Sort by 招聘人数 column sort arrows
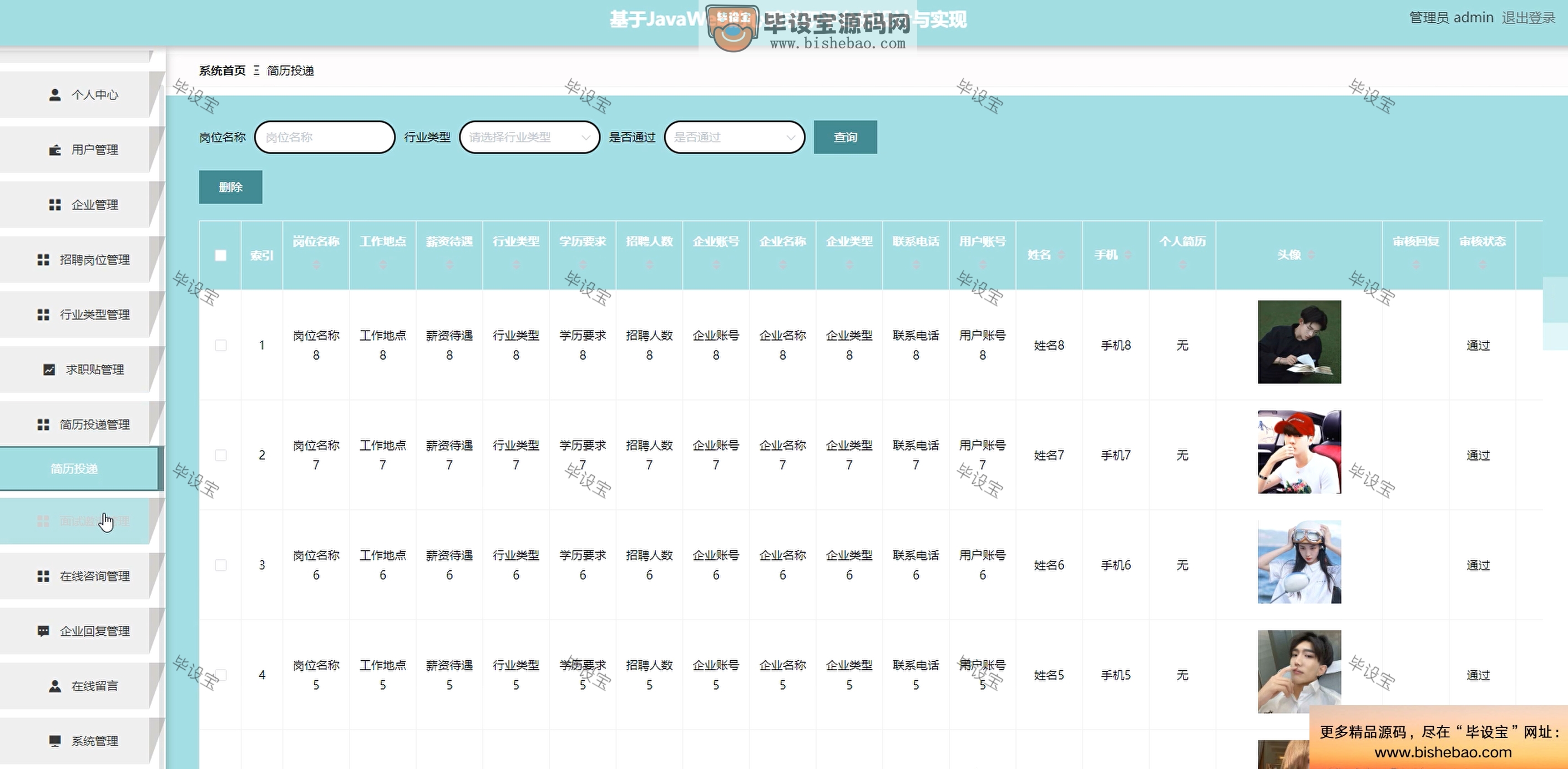 point(650,265)
